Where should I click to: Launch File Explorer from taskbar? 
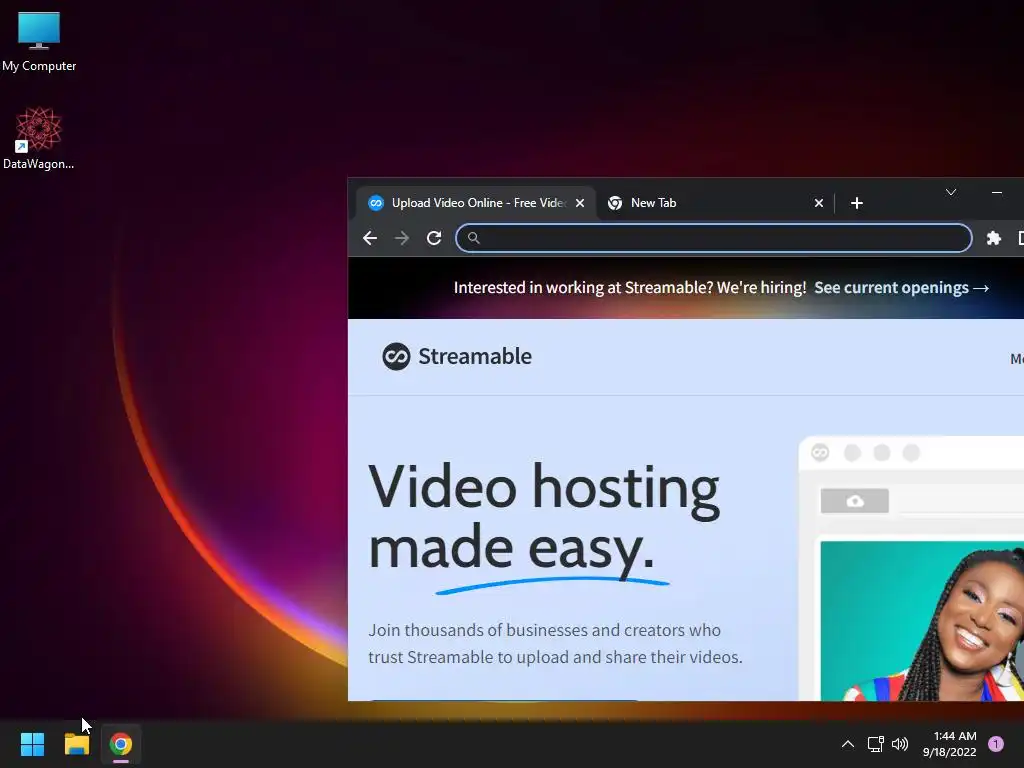tap(77, 744)
